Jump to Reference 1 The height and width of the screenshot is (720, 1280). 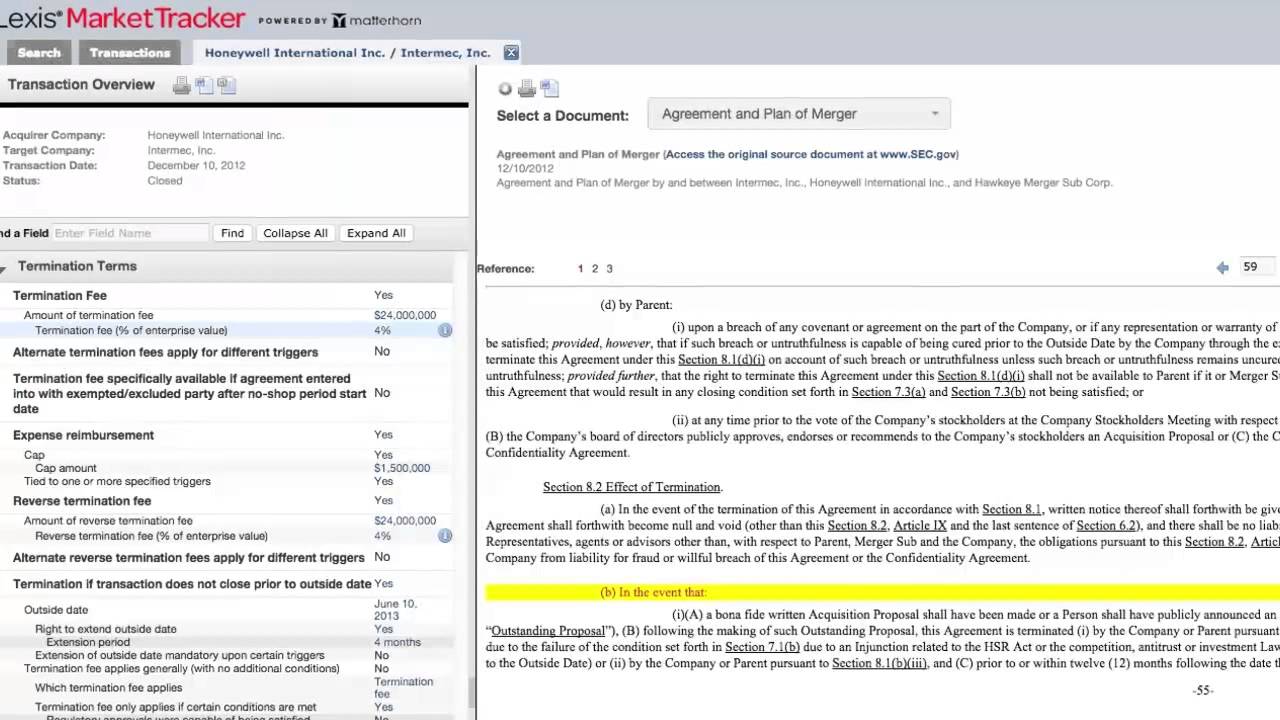(580, 268)
